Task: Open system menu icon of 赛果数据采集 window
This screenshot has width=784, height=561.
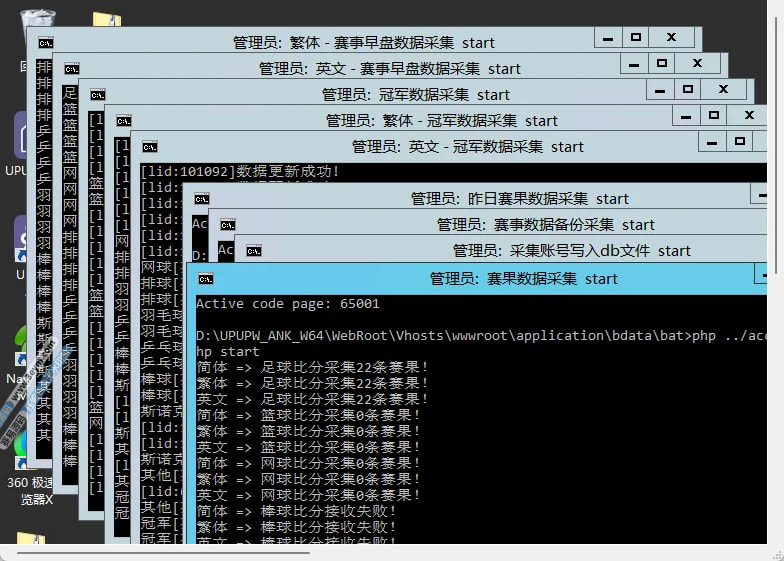Action: coord(206,279)
